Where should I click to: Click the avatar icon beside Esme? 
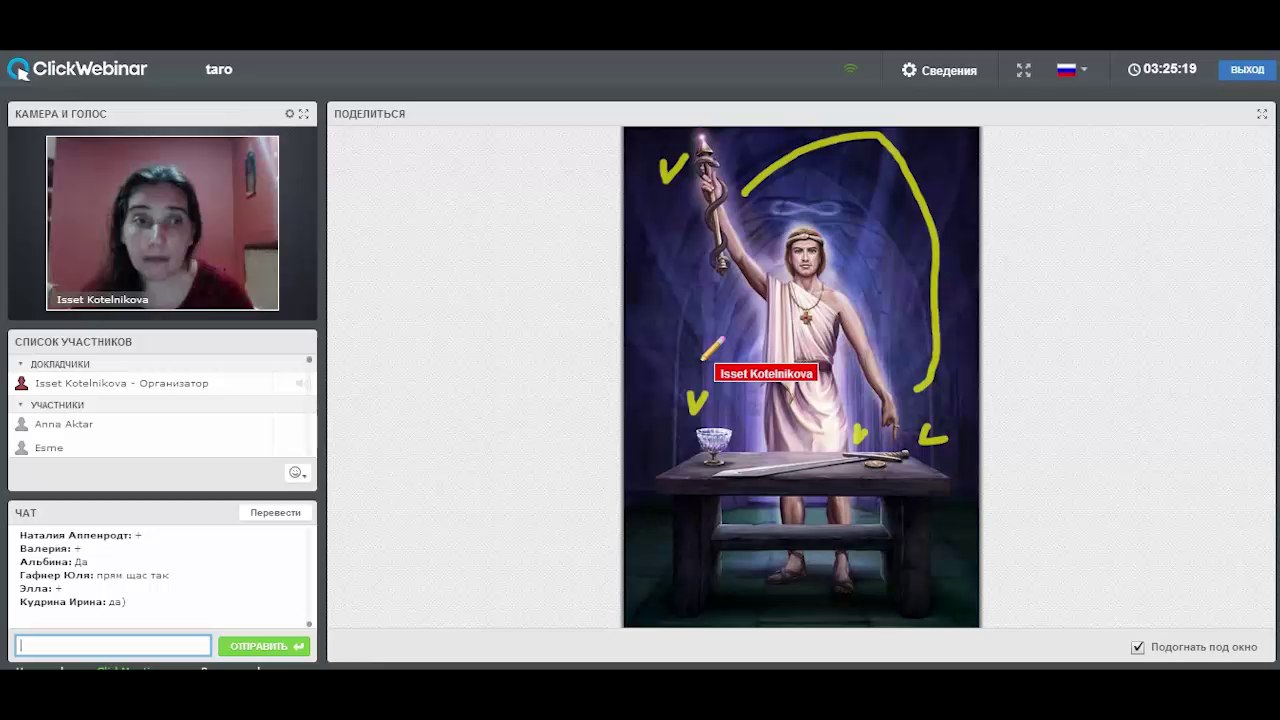(22, 448)
